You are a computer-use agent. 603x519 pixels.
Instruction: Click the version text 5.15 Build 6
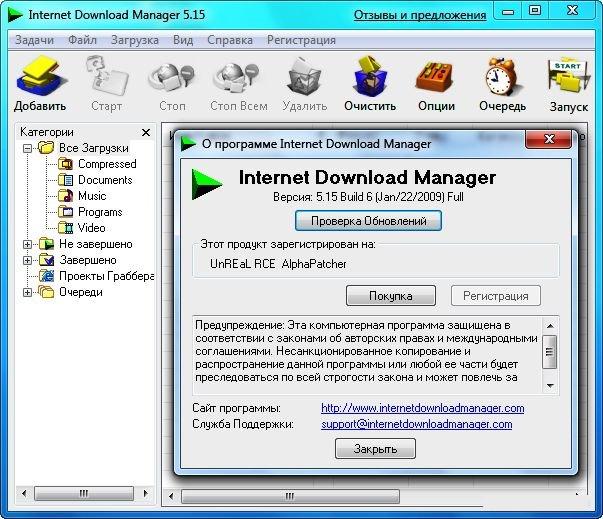click(x=368, y=197)
